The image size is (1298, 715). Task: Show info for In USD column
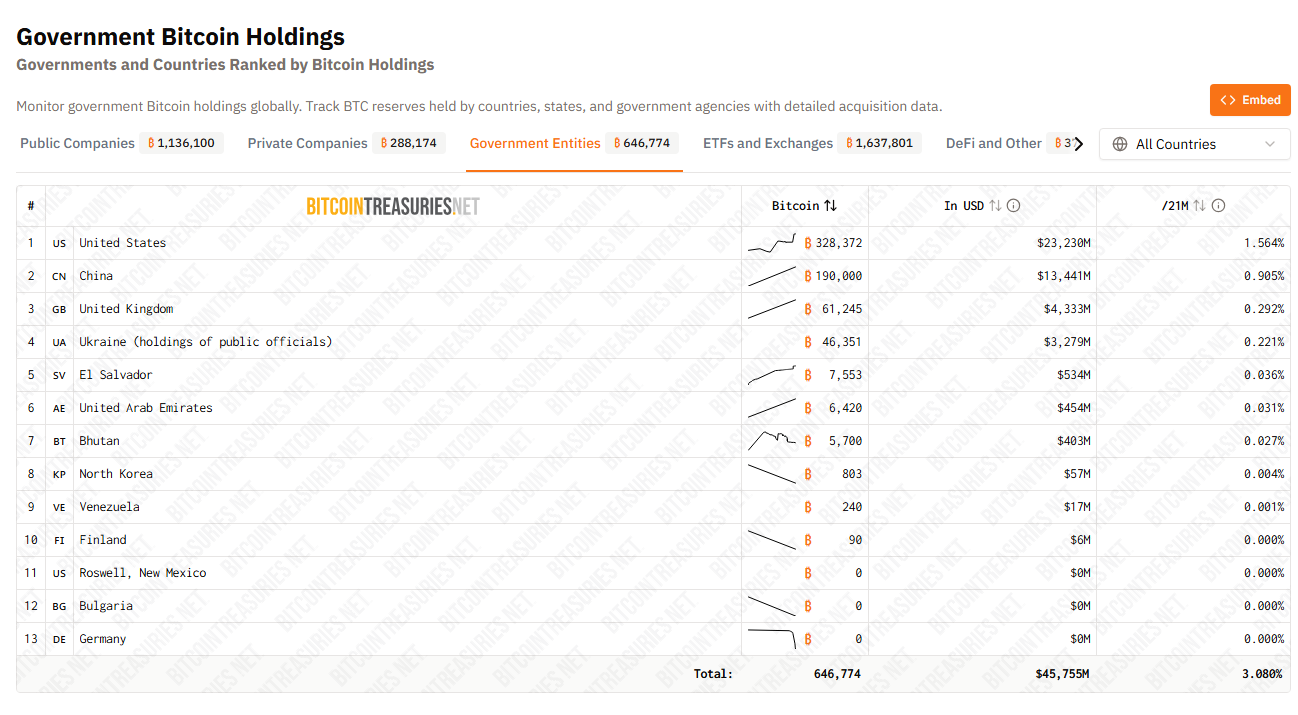(1013, 206)
